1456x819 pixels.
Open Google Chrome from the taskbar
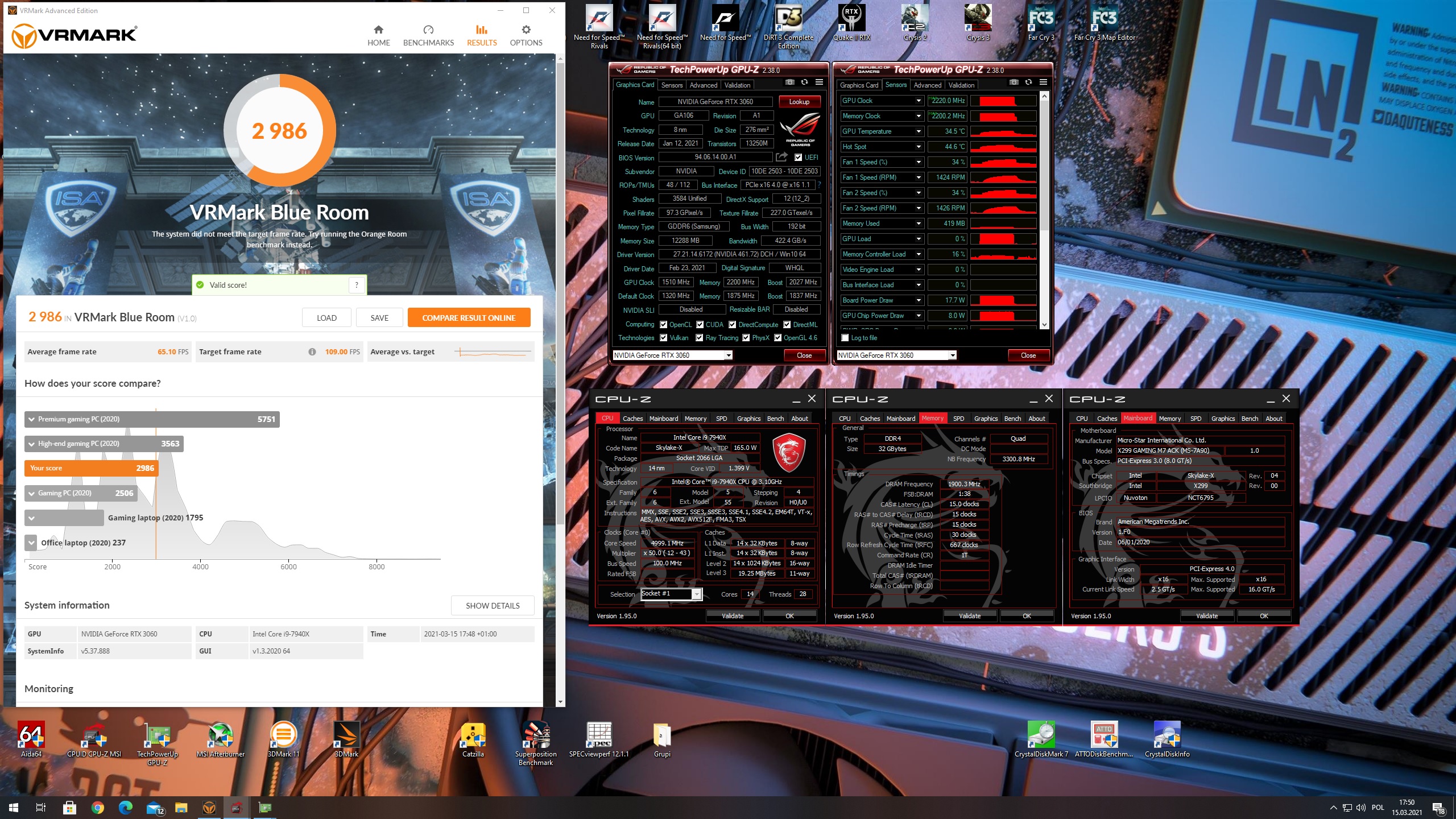(x=98, y=807)
